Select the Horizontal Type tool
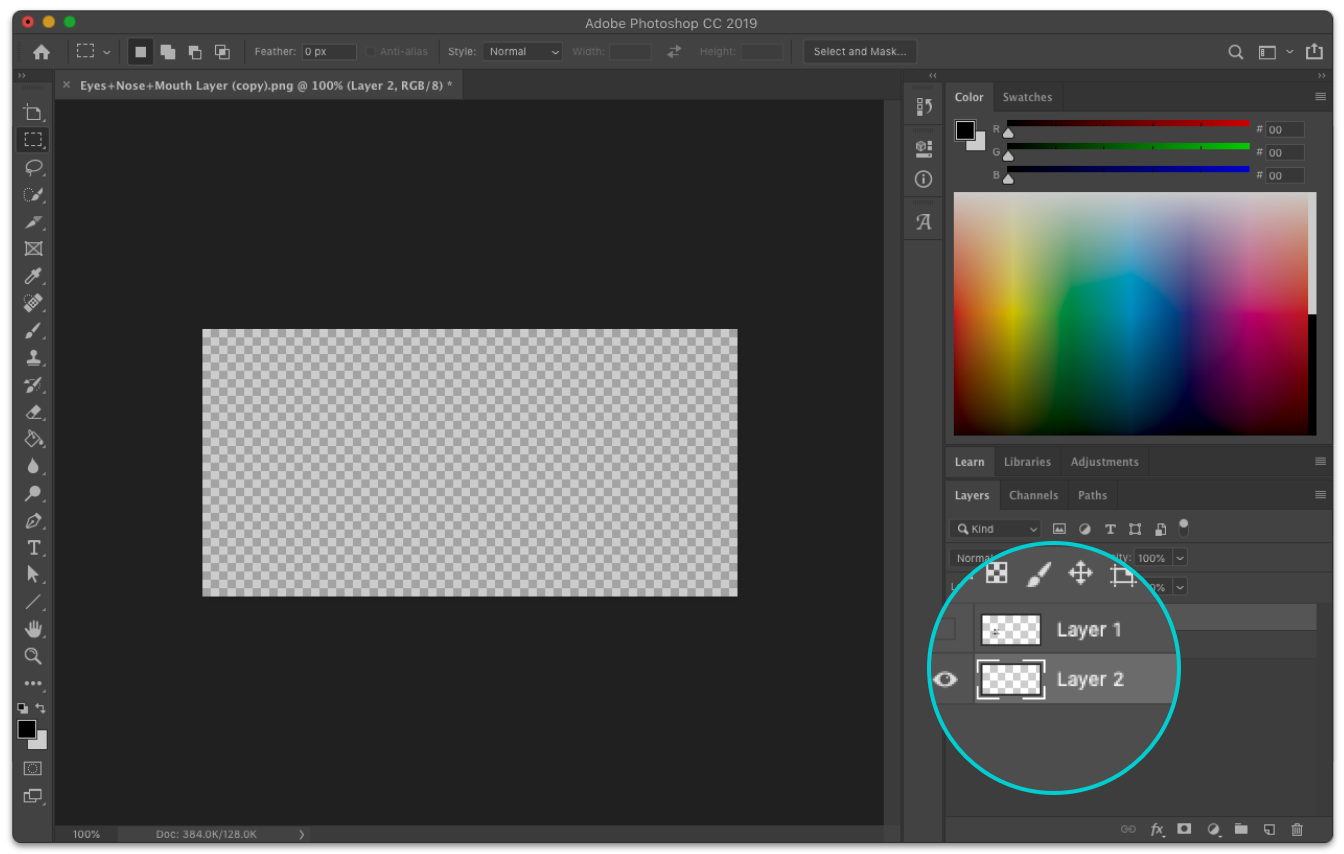 pos(33,547)
